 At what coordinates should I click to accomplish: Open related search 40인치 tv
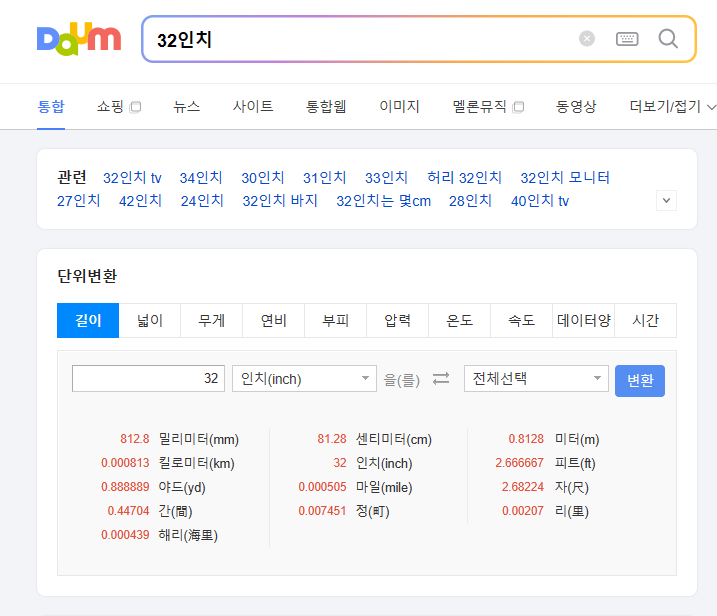pyautogui.click(x=540, y=201)
